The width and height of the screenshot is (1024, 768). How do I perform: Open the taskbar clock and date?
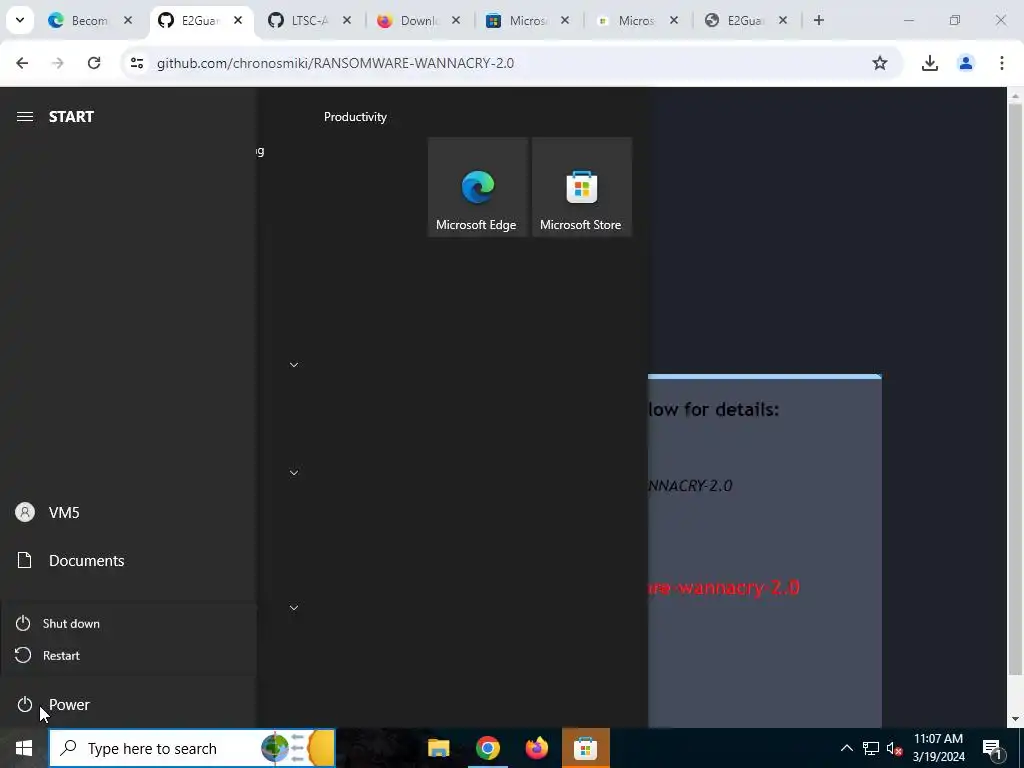click(938, 748)
